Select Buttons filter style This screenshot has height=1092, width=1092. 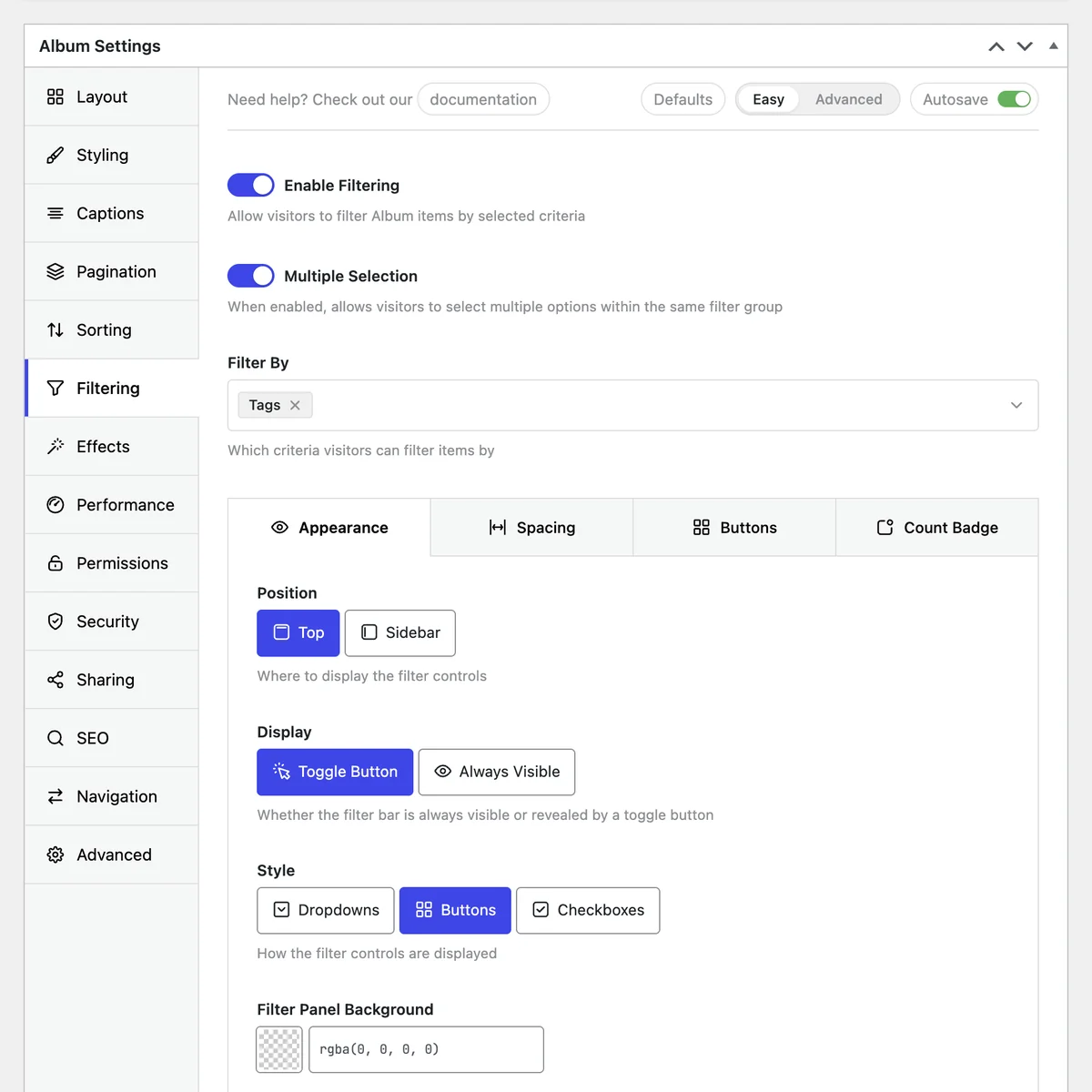(455, 910)
